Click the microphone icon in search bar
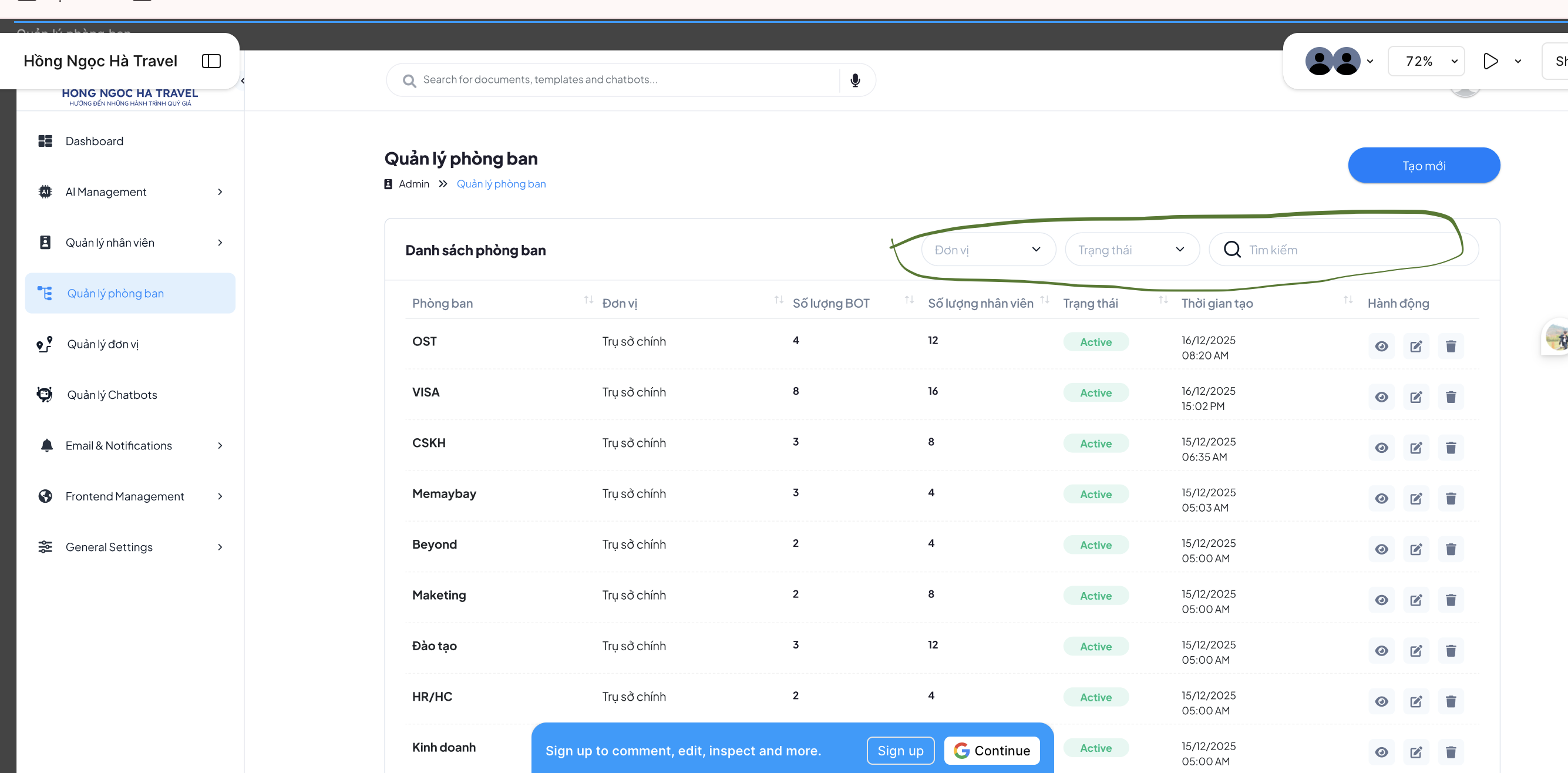Viewport: 1568px width, 773px height. (x=855, y=80)
